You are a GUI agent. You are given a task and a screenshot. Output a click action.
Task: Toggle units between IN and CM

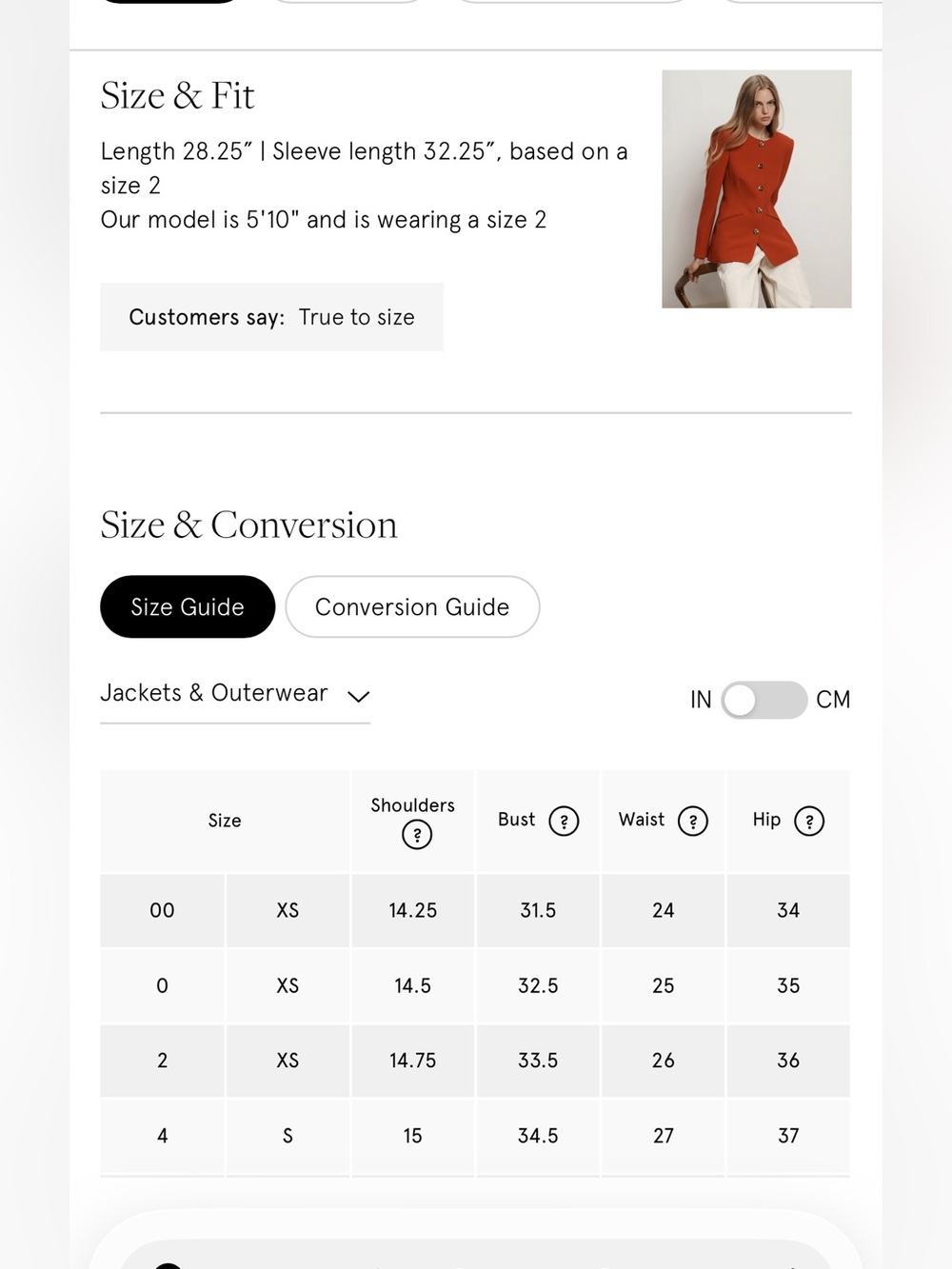[764, 700]
